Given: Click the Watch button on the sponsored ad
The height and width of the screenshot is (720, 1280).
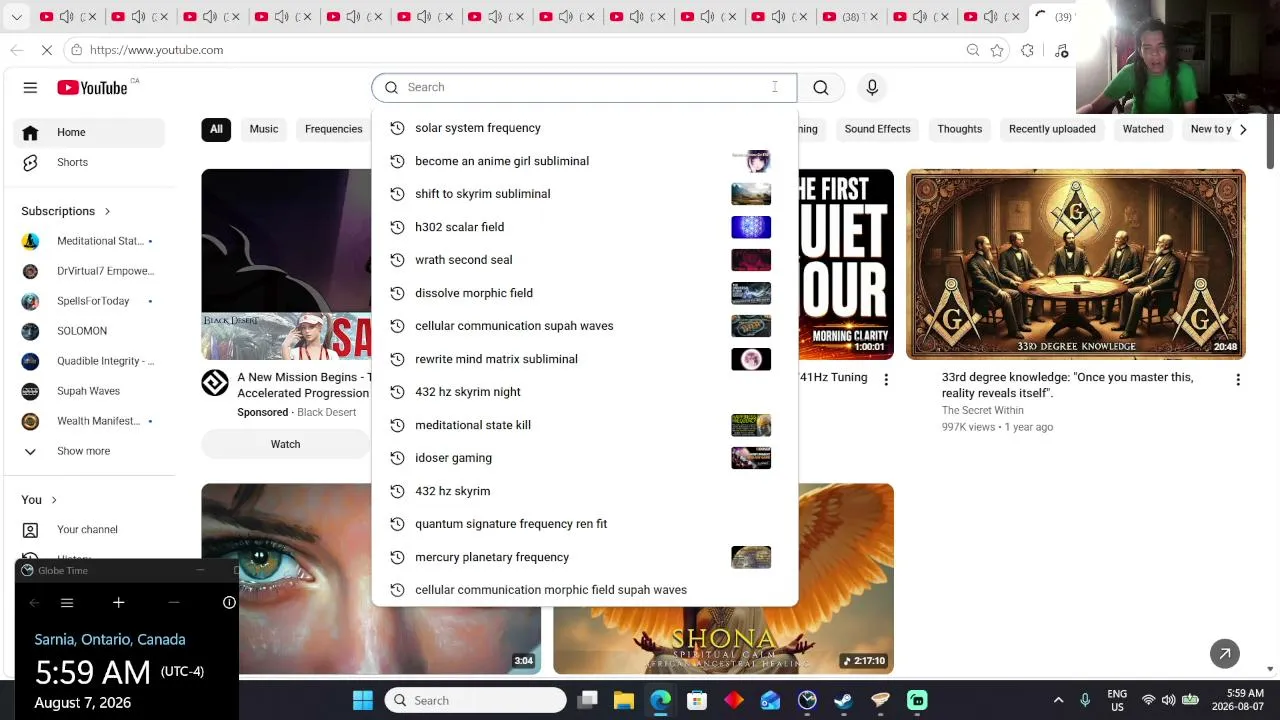Looking at the screenshot, I should point(285,444).
